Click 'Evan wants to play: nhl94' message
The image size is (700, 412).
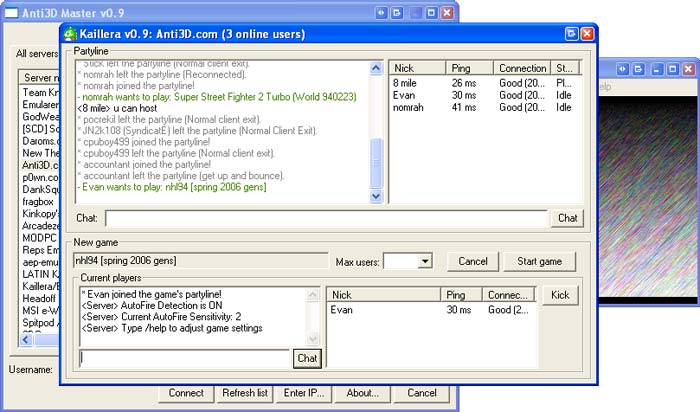[171, 187]
